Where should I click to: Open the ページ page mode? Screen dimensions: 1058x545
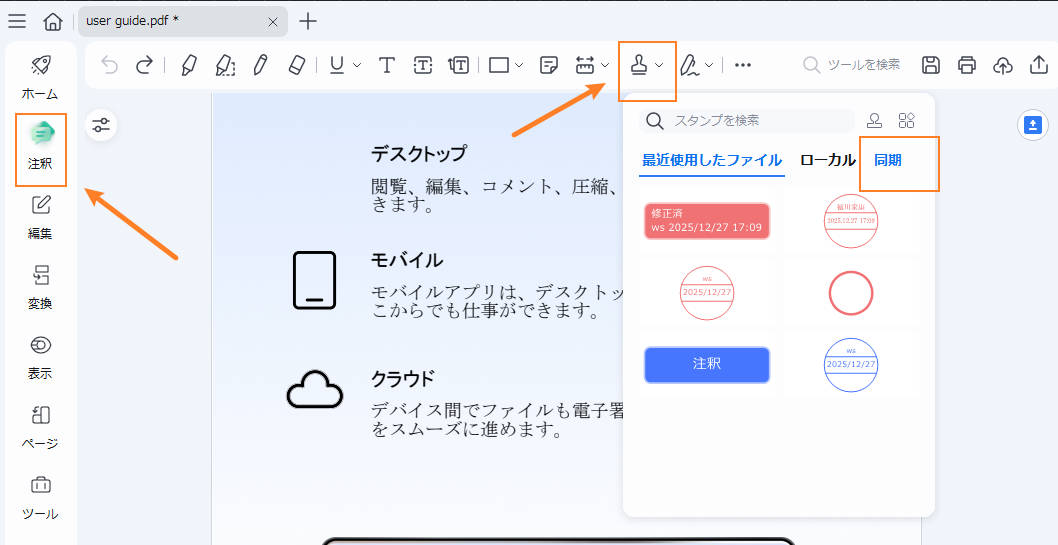click(x=40, y=427)
